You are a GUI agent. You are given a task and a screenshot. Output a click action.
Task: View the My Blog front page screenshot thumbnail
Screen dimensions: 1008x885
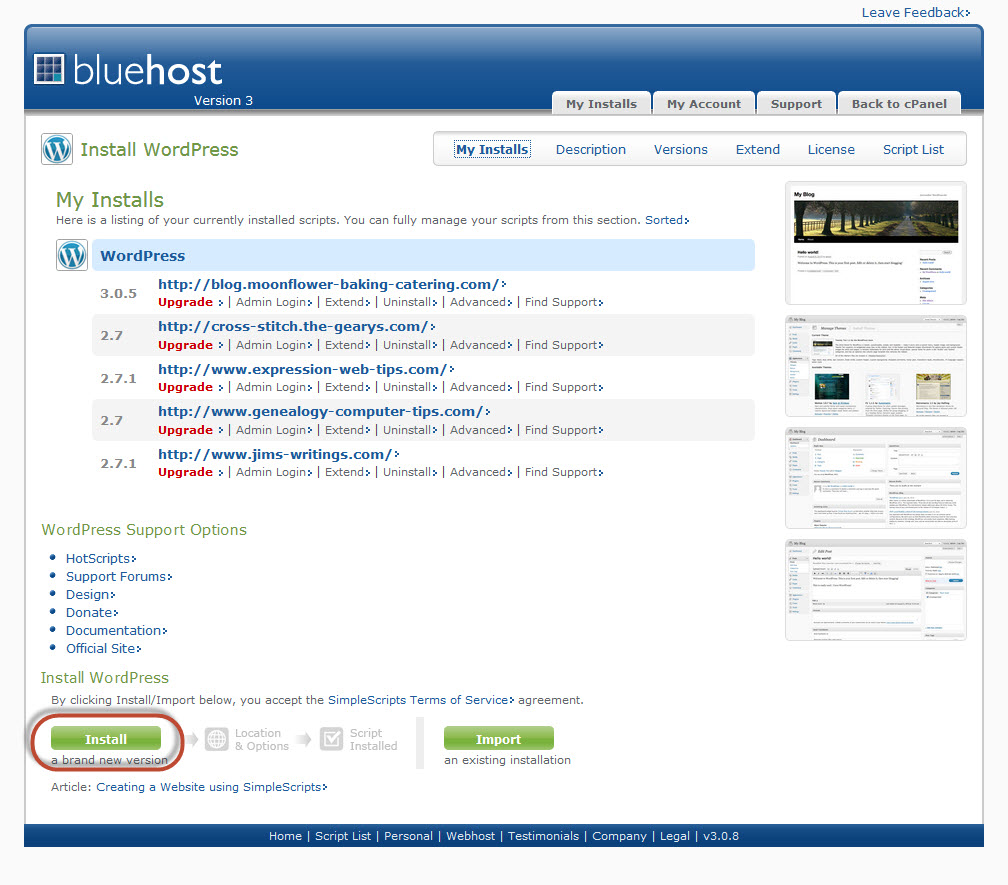pos(876,244)
